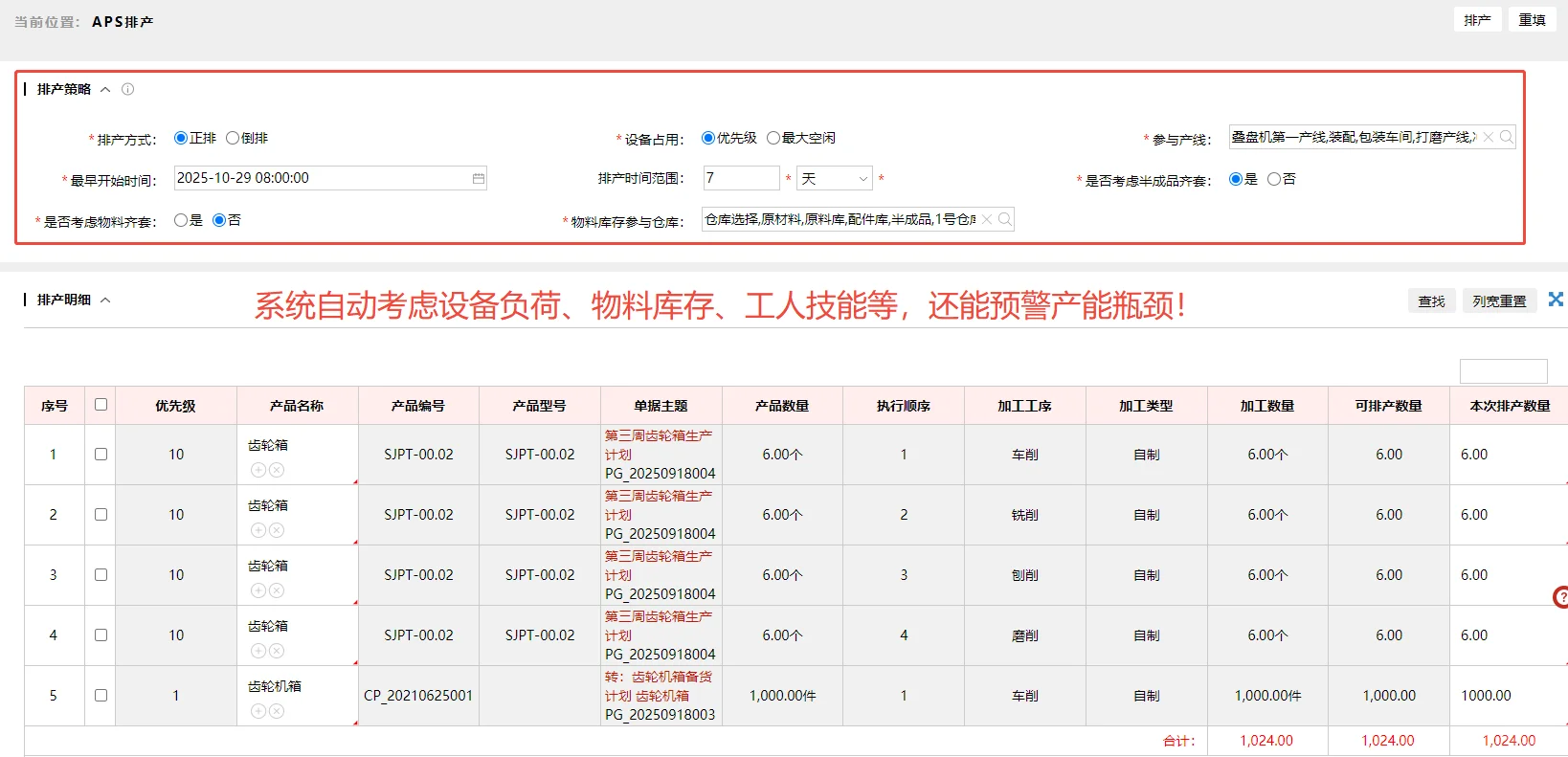
Task: Click the 排产时间范围 number field
Action: tap(741, 178)
